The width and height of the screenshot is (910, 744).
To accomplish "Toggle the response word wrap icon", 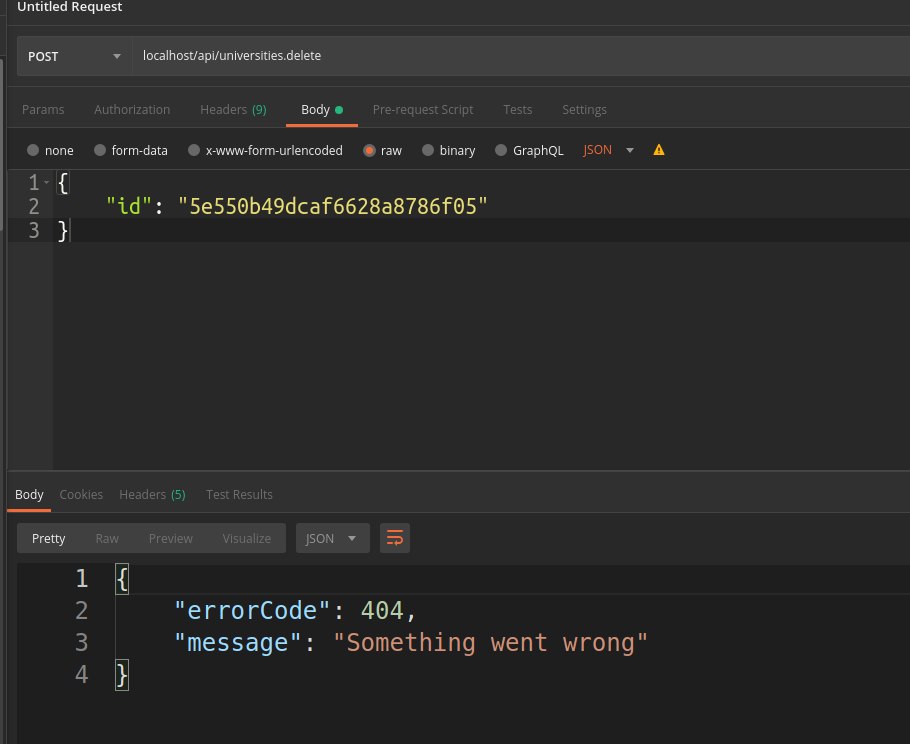I will [395, 538].
